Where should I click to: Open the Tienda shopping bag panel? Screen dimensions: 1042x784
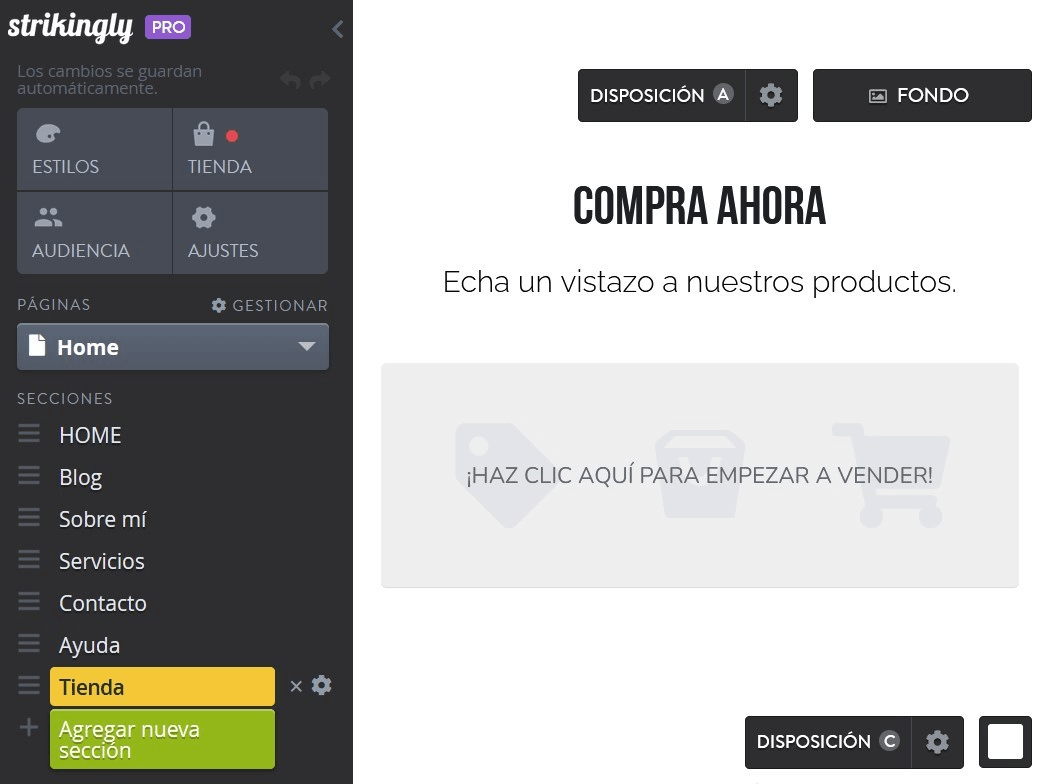251,149
